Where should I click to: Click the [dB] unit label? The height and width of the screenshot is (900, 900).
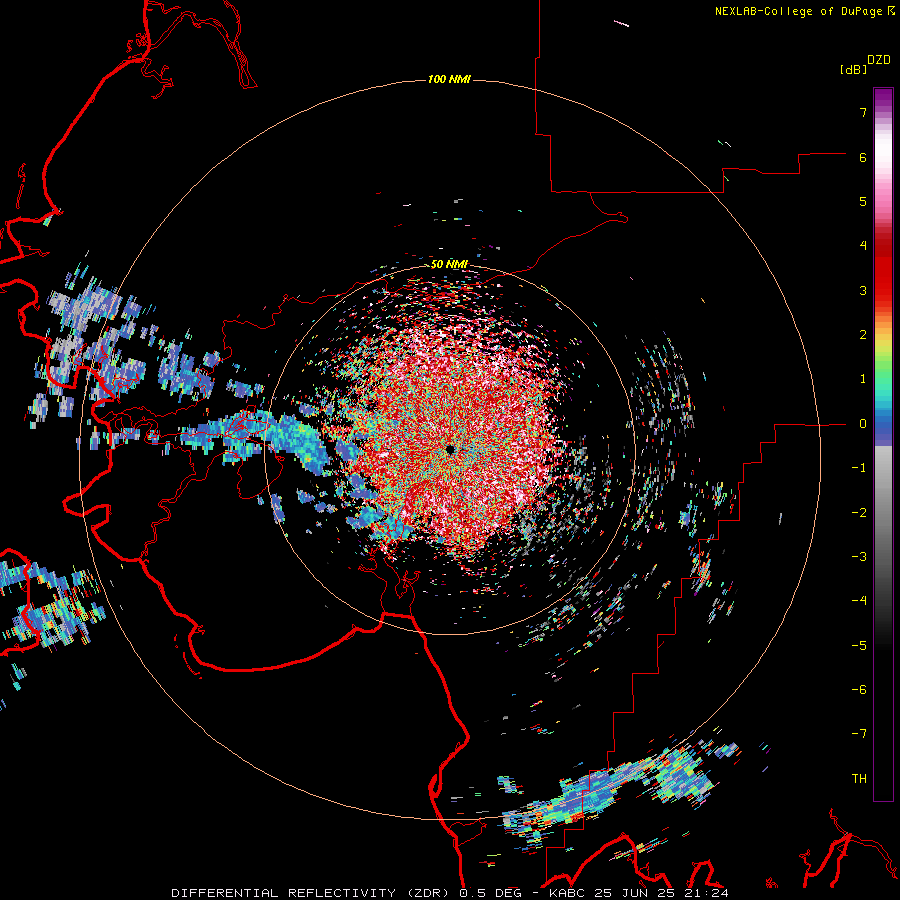(853, 69)
